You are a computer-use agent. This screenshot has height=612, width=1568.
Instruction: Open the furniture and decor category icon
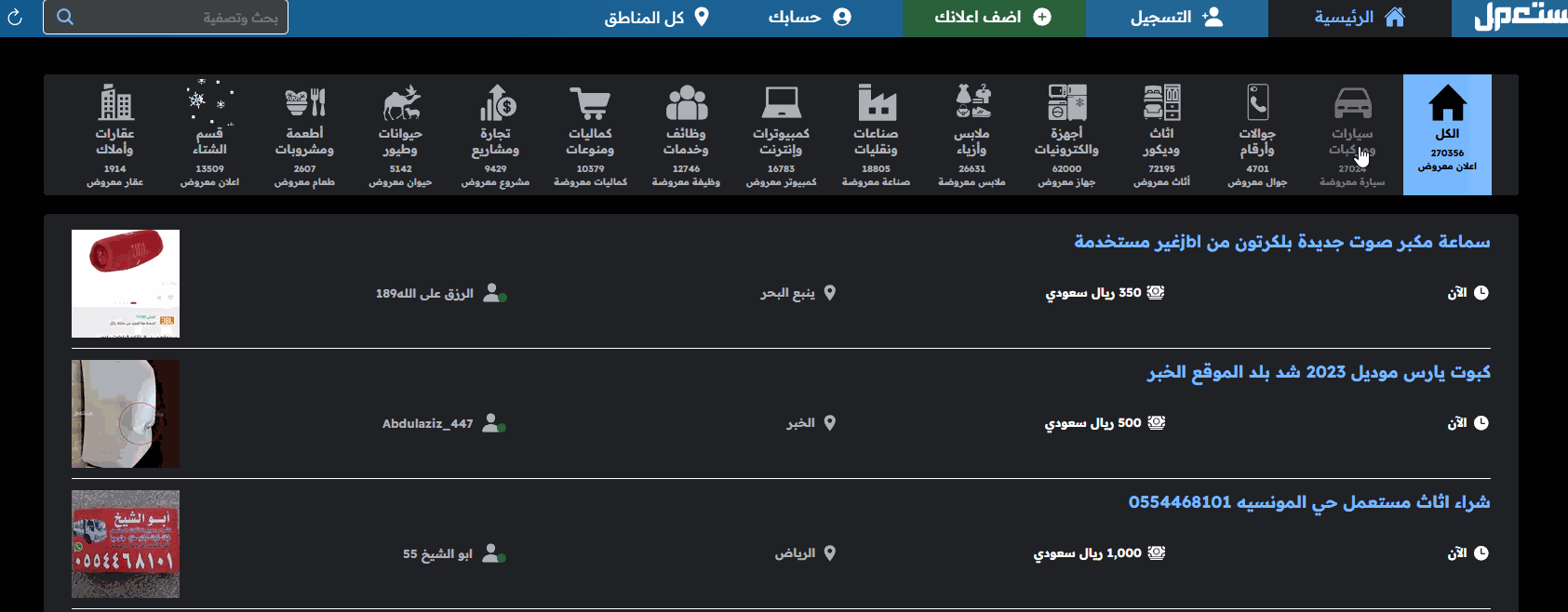click(x=1161, y=103)
